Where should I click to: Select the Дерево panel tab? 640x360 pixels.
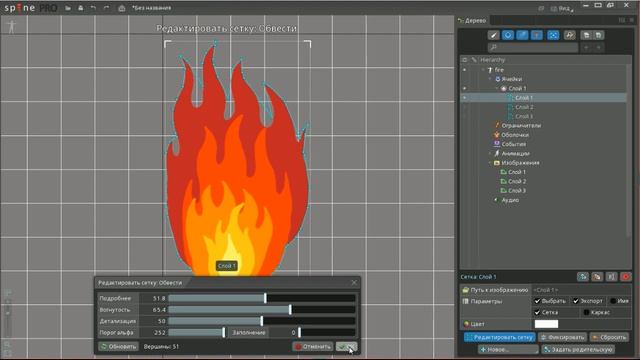point(472,20)
